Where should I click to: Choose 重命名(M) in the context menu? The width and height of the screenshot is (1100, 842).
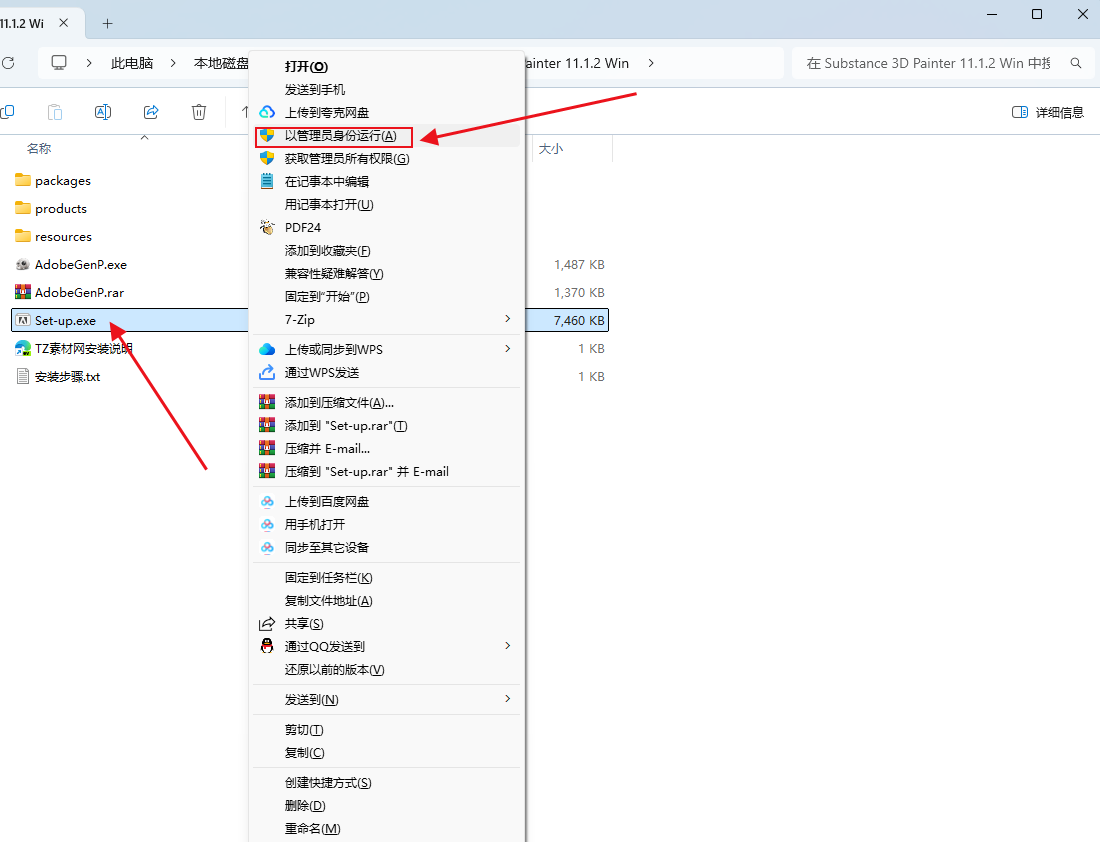click(387, 829)
